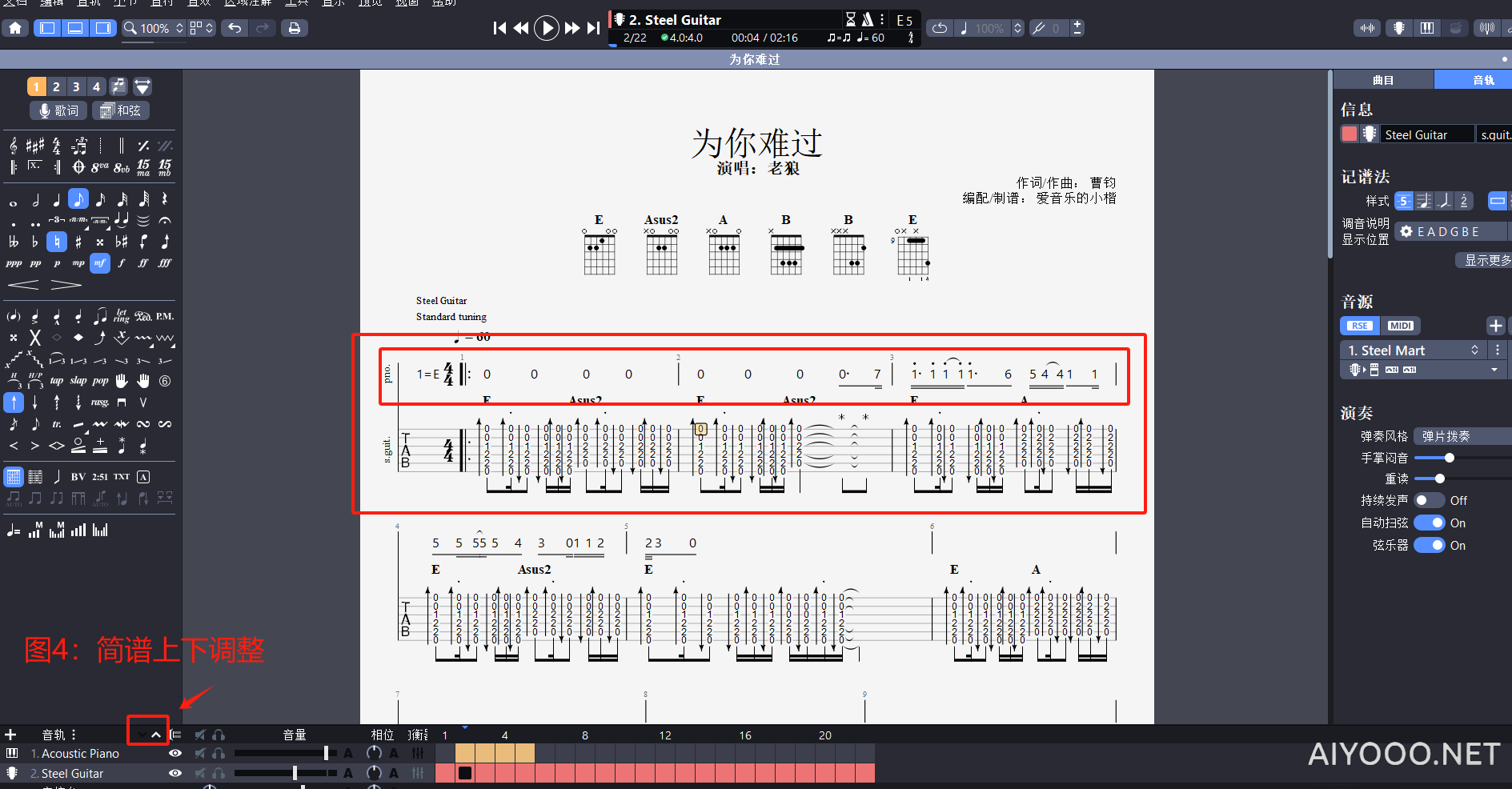Open the 弹片拨奏 playing style dropdown

[1463, 436]
